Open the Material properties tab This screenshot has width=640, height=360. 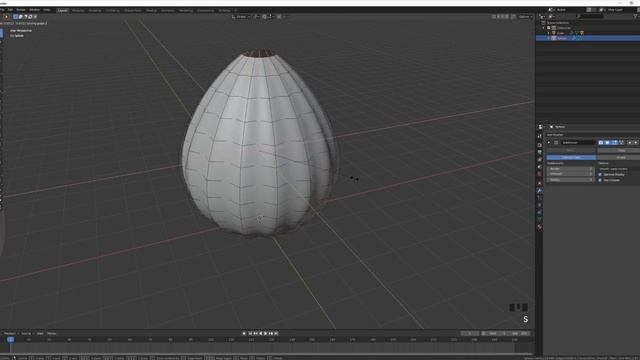tap(540, 227)
